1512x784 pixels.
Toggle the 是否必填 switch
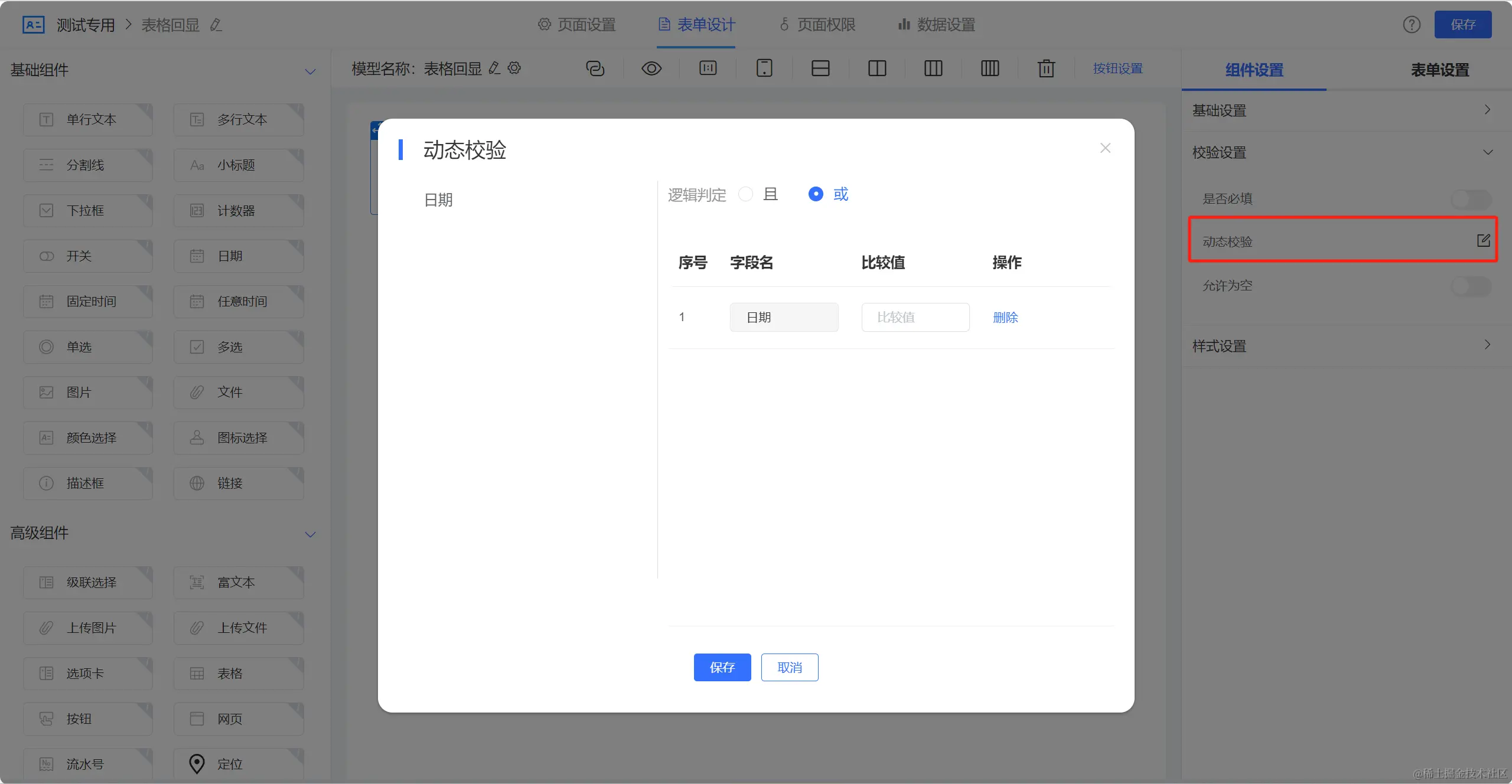point(1471,199)
